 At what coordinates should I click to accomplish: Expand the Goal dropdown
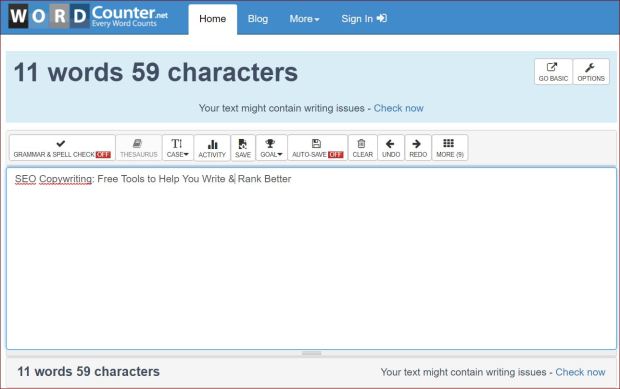(x=271, y=147)
